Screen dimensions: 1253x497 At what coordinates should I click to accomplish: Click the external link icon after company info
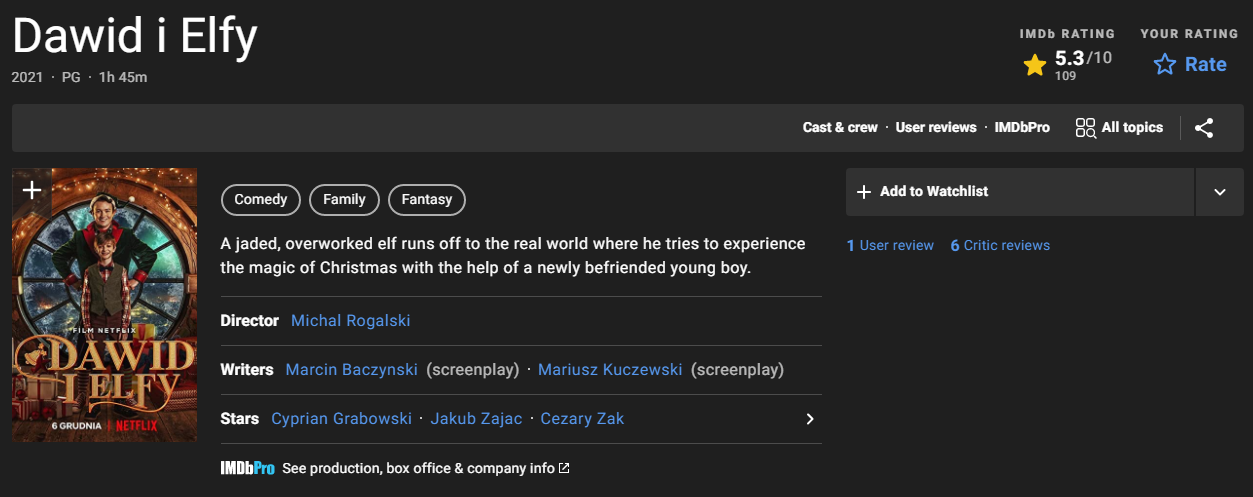click(564, 468)
